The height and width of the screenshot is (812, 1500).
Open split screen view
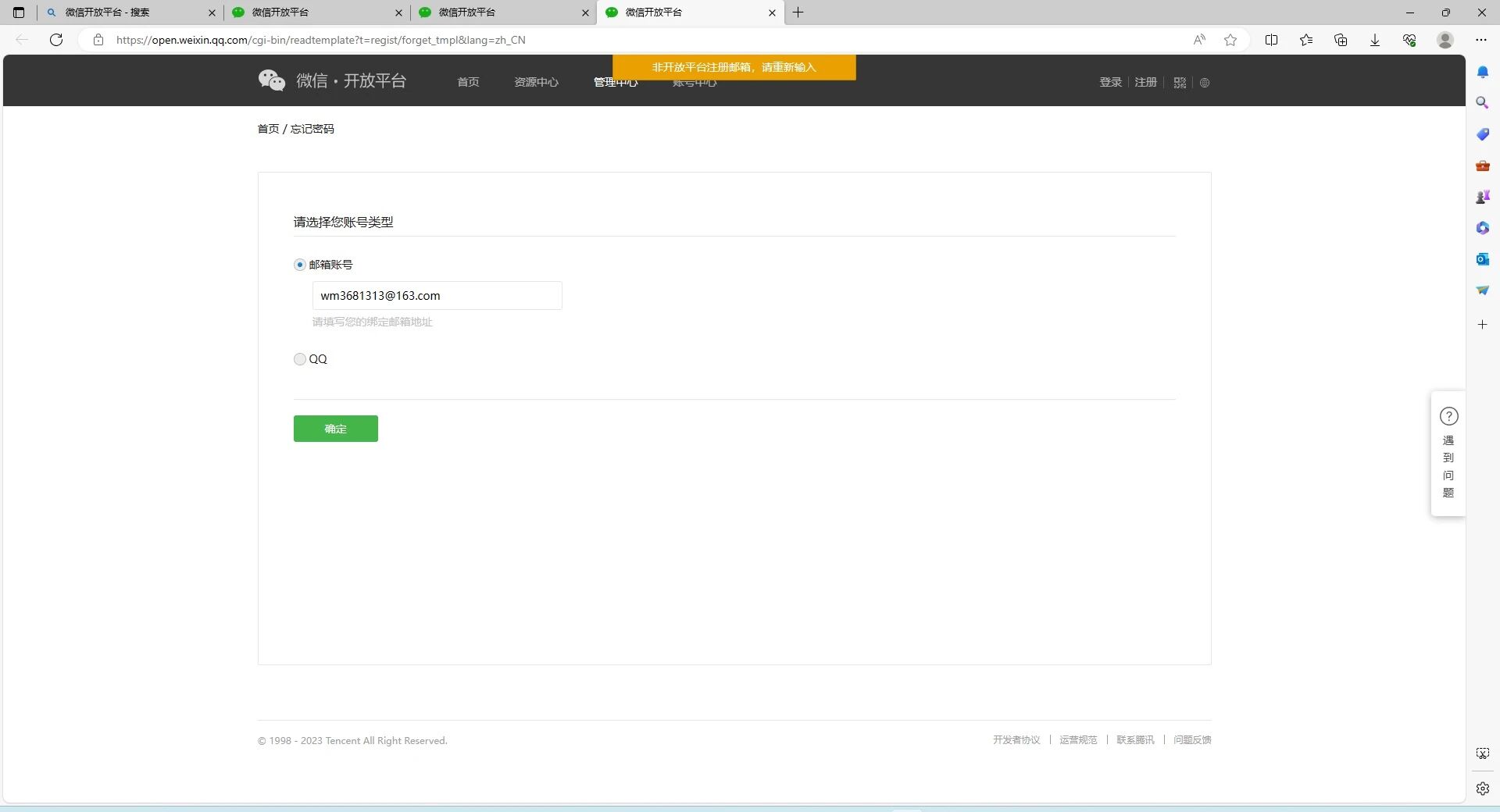(1271, 40)
